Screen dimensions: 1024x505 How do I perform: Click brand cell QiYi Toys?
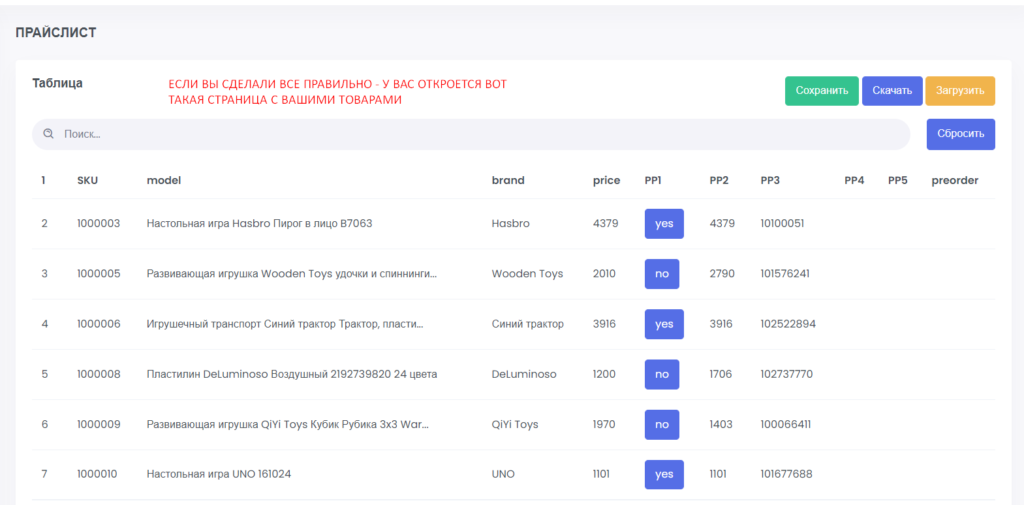pyautogui.click(x=515, y=425)
